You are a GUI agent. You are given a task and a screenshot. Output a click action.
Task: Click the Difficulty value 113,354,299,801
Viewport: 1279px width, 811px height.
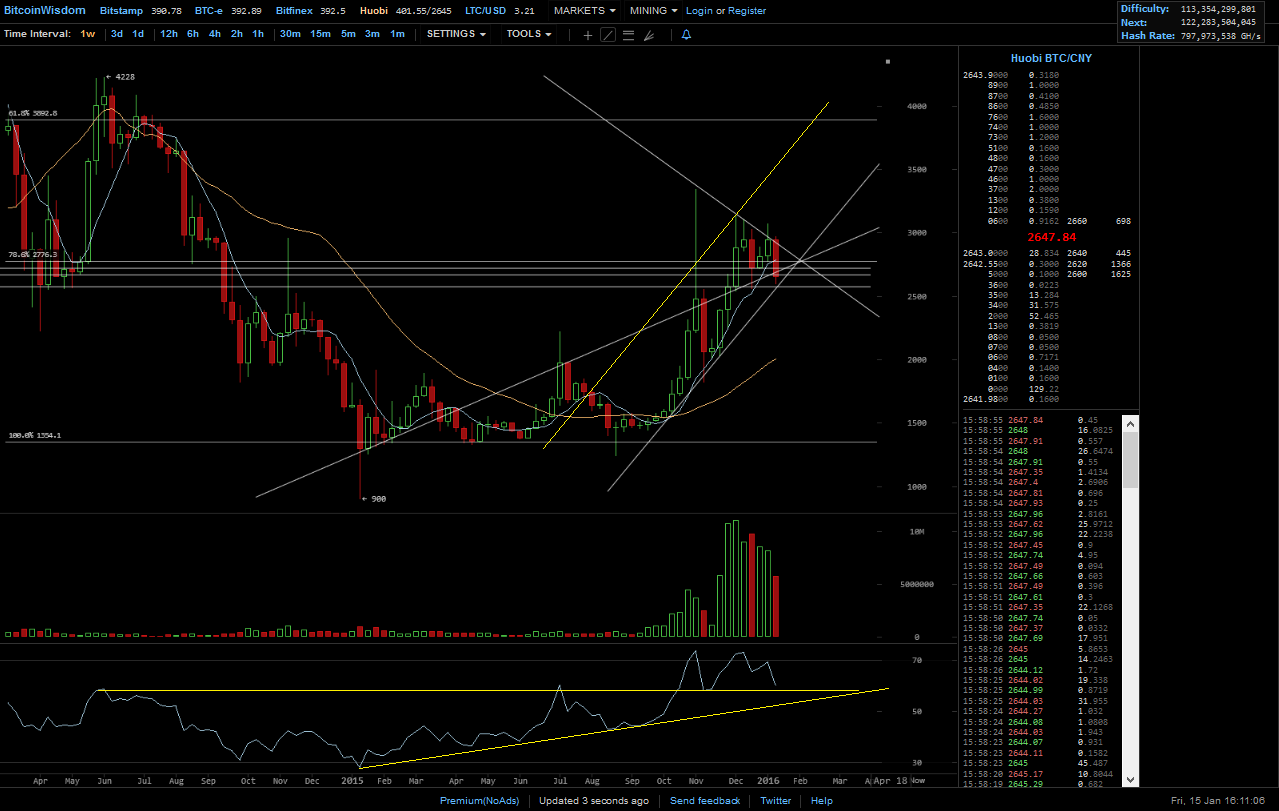click(x=1218, y=9)
